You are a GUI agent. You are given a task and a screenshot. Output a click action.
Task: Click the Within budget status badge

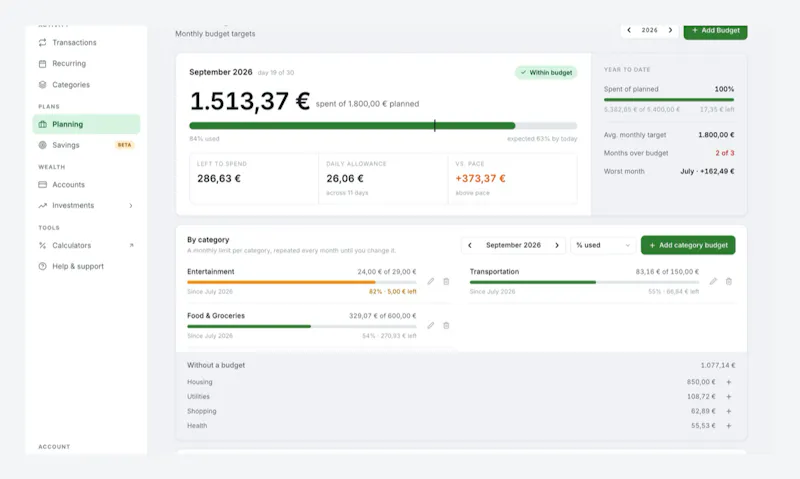(546, 72)
